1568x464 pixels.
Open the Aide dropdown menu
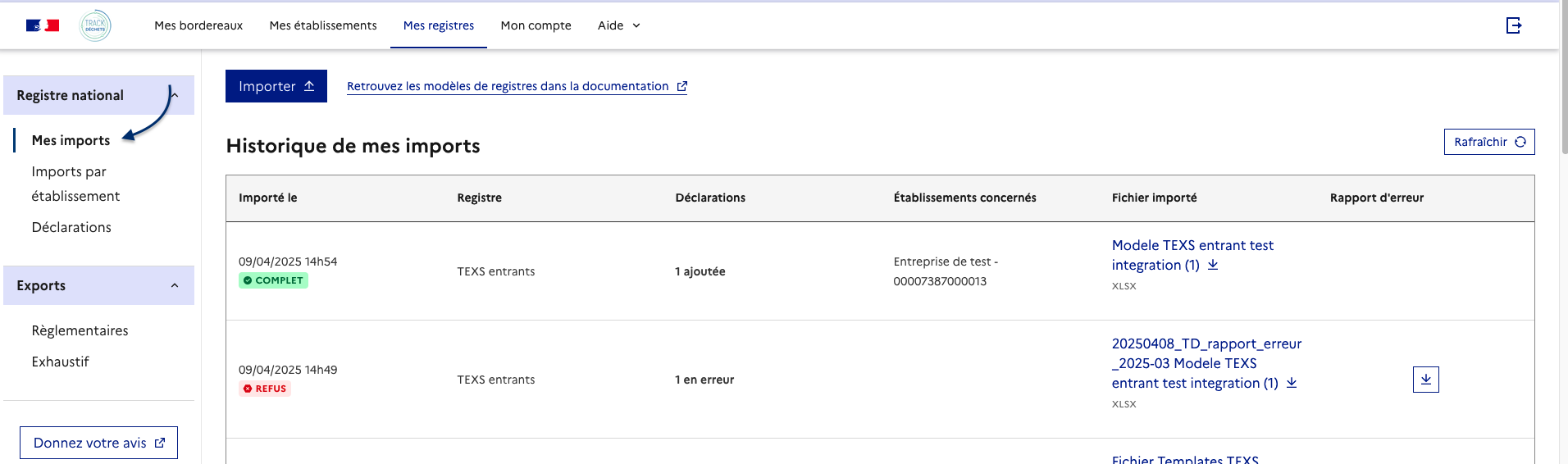618,25
